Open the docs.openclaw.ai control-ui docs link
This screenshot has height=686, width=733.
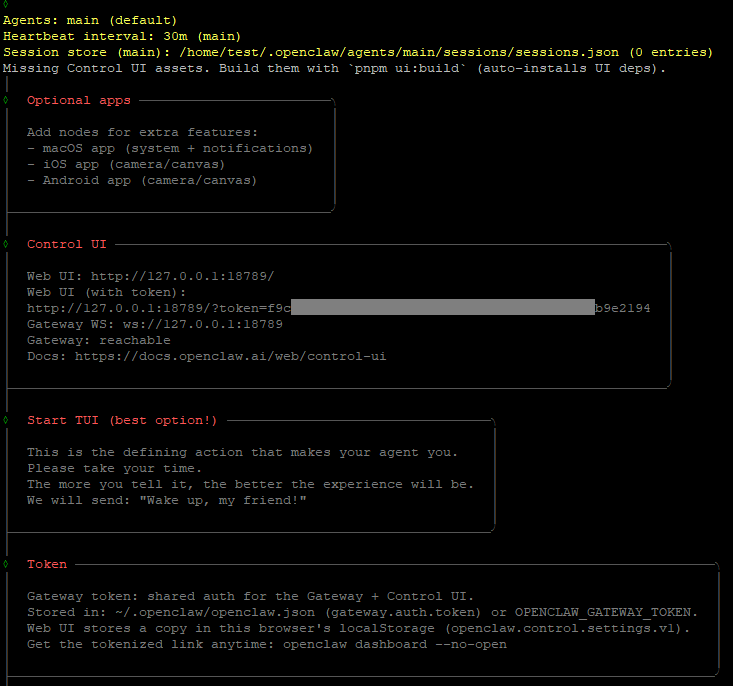pyautogui.click(x=230, y=356)
